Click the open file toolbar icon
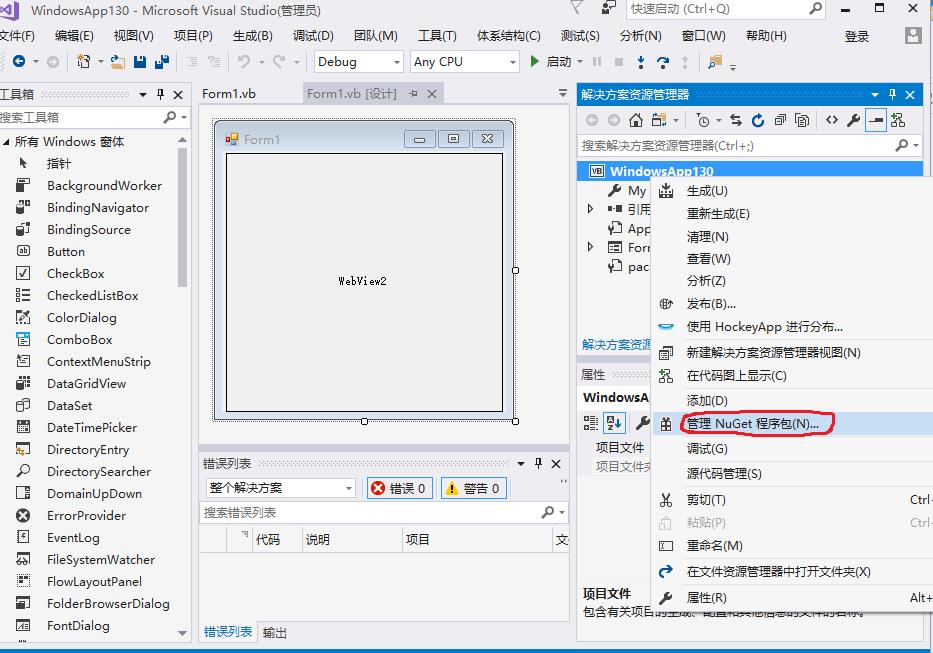This screenshot has height=653, width=933. click(x=117, y=61)
